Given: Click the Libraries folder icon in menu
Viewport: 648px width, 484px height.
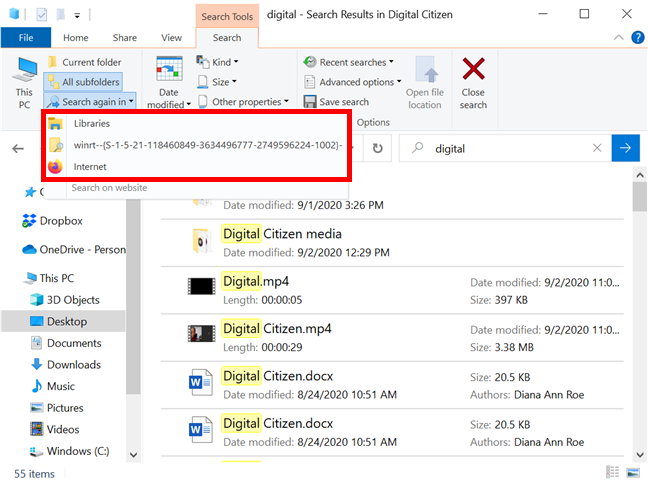Looking at the screenshot, I should 55,123.
